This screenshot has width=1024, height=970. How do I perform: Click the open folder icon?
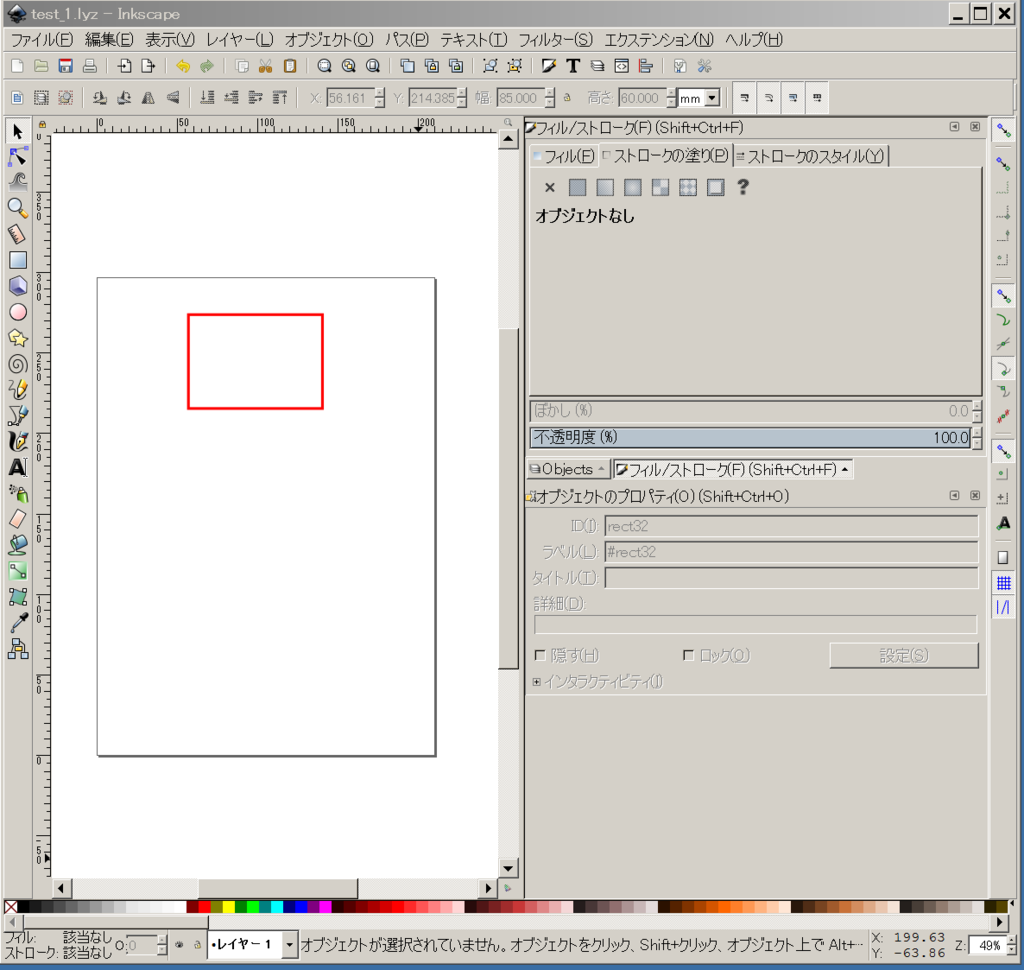coord(41,66)
